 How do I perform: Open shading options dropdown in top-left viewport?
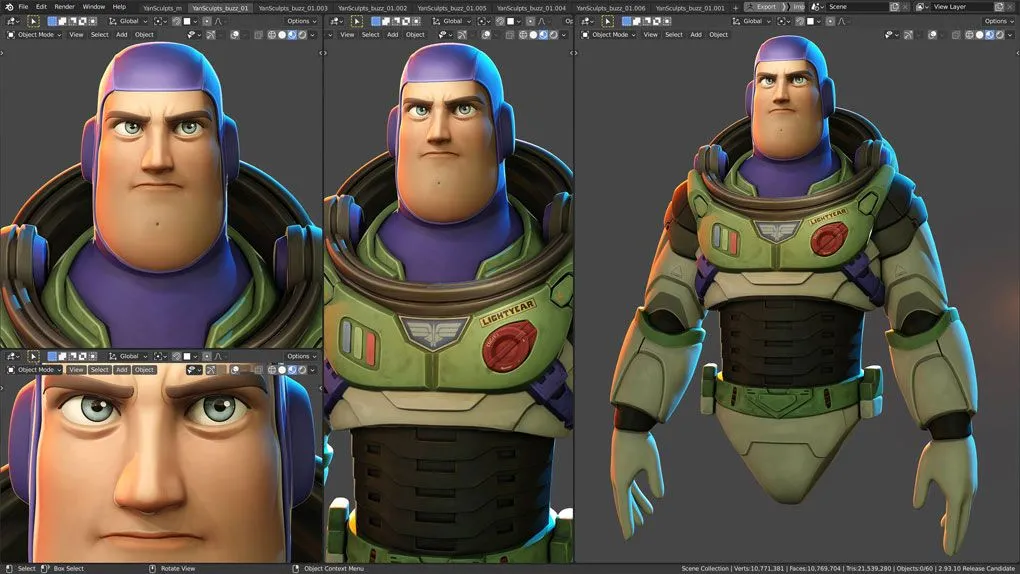coord(313,34)
